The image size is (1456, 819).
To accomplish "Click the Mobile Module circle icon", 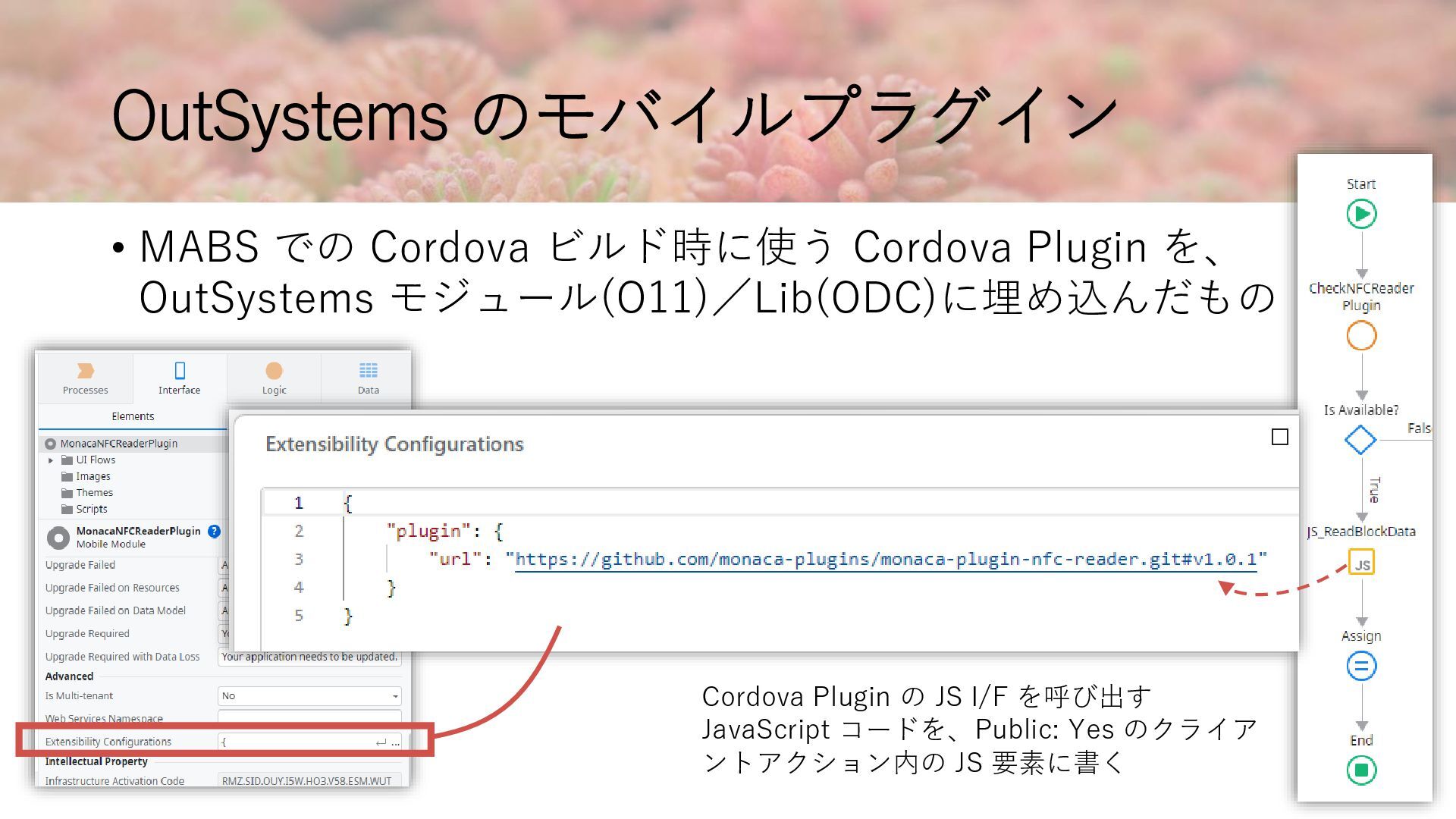I will (58, 538).
